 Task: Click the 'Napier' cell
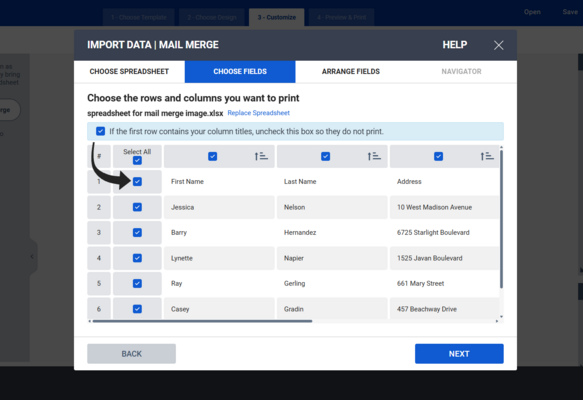[332, 258]
